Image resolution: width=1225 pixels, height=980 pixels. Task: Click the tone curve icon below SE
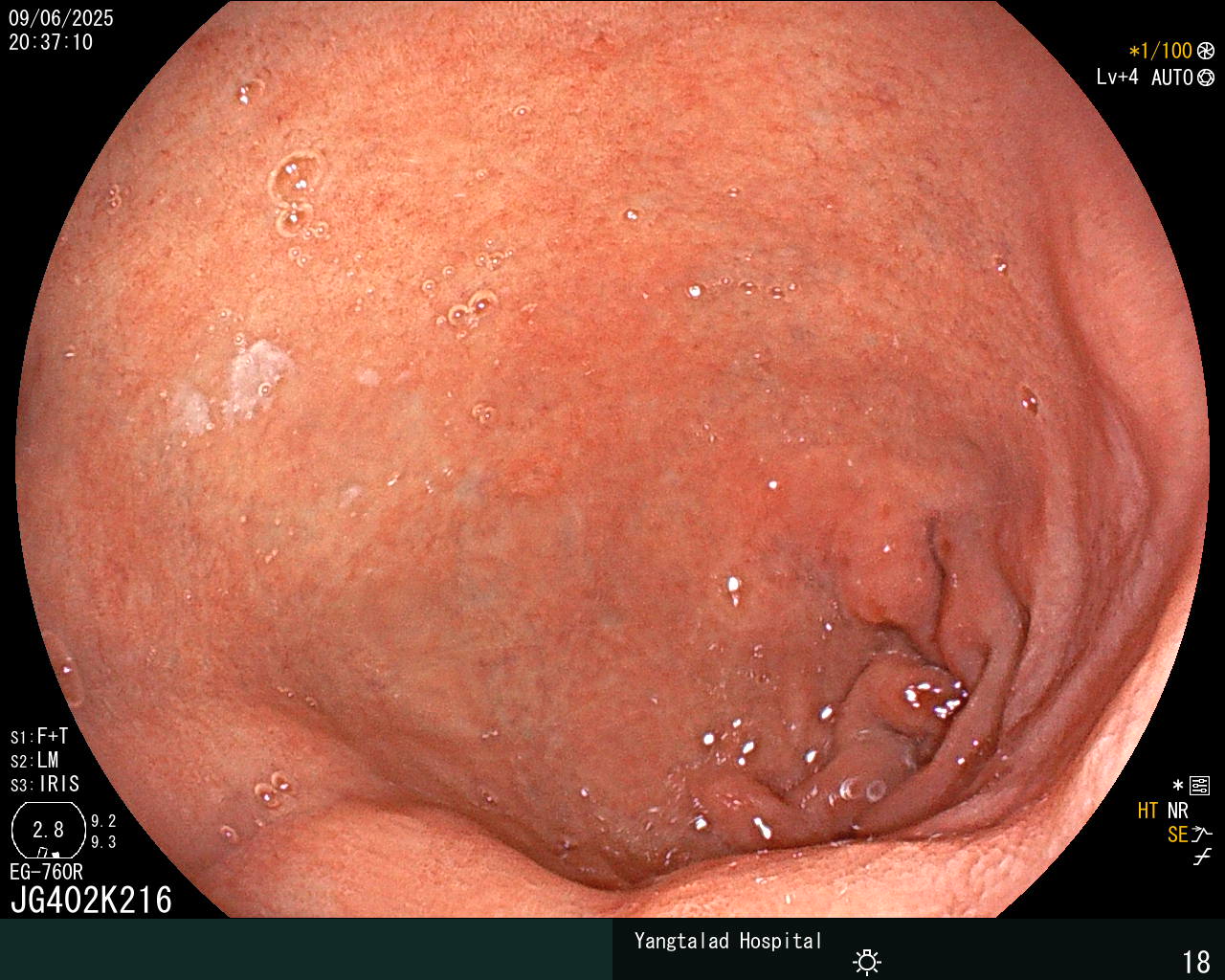click(1202, 857)
